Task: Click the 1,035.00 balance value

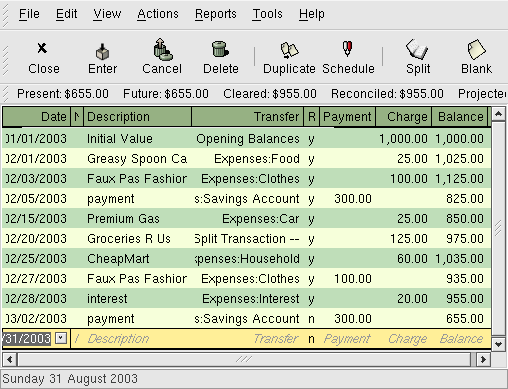Action: [x=459, y=259]
